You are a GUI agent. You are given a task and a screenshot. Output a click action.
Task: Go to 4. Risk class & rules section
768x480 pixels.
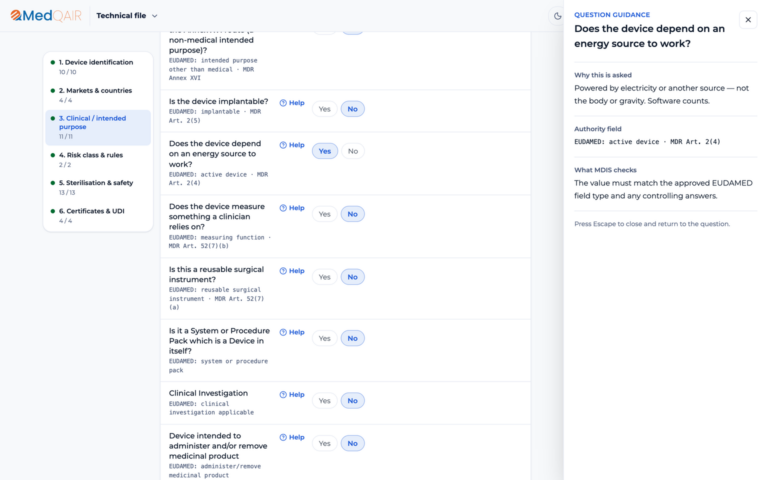(98, 160)
